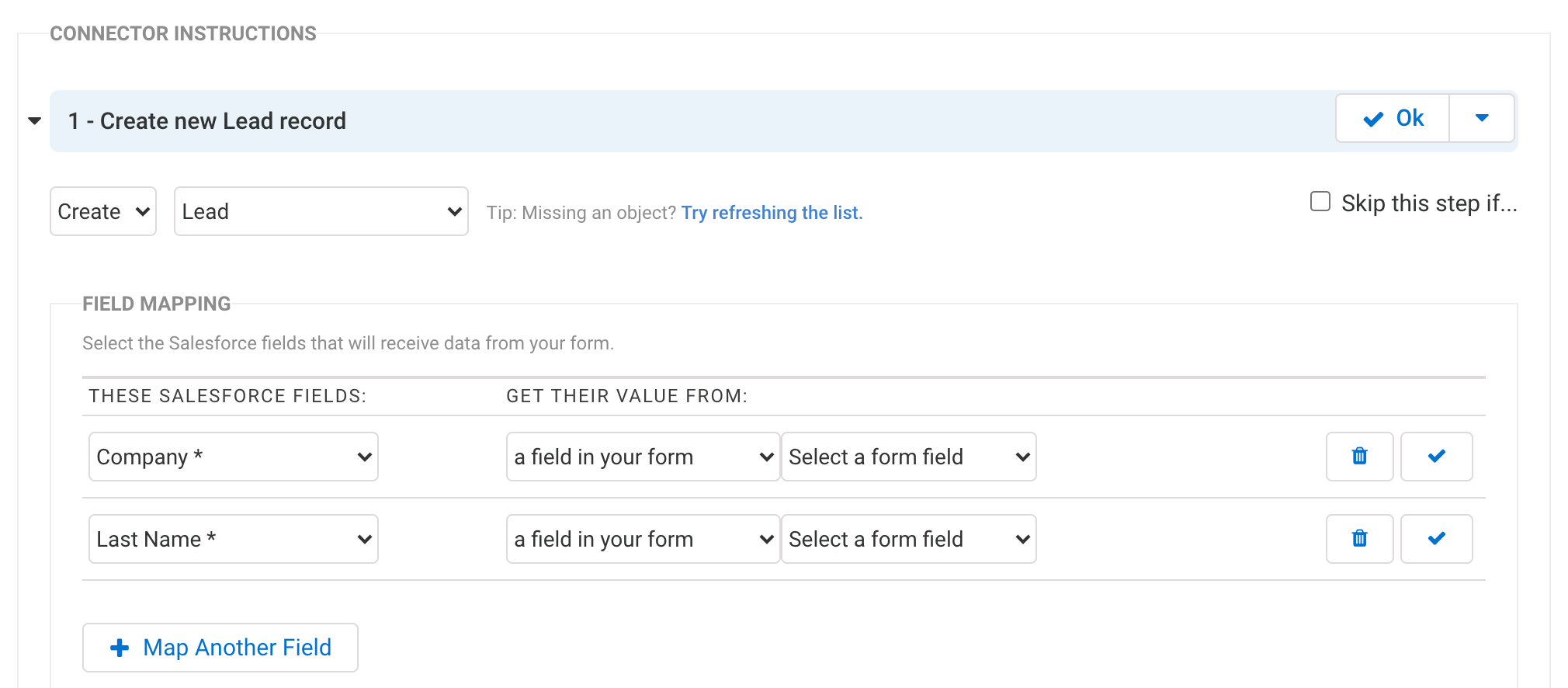
Task: Open the dropdown arrow beside the Ok button
Action: [x=1481, y=118]
